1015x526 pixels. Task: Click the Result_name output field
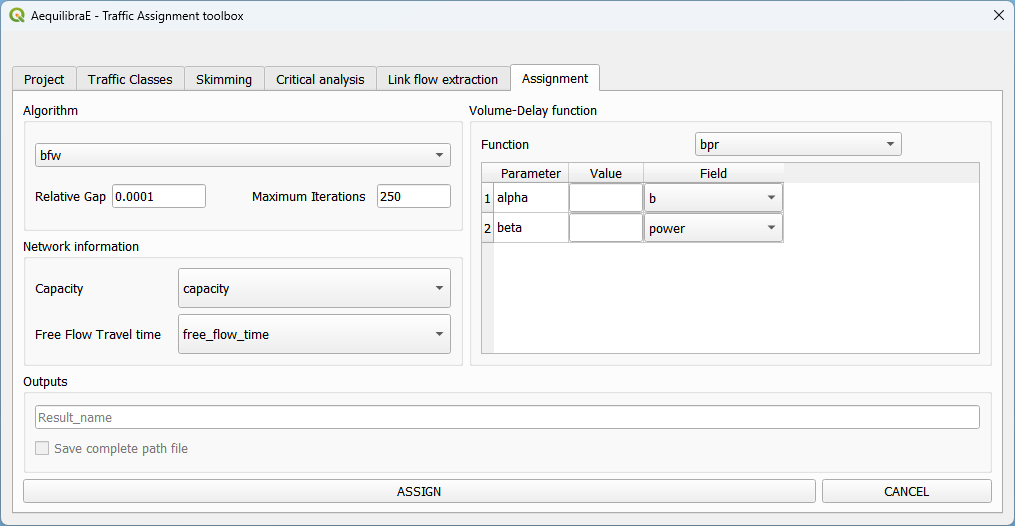(507, 417)
